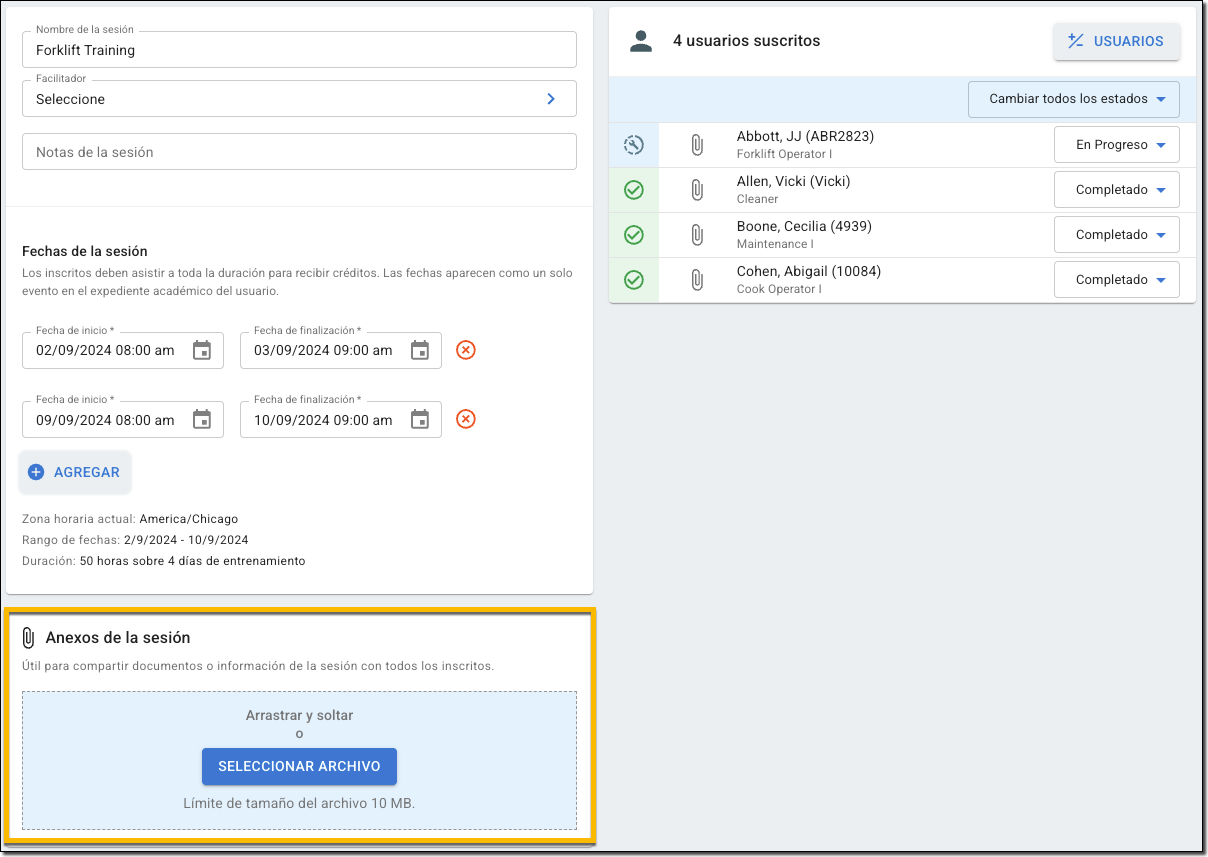Open calendar picker for first start date
Image resolution: width=1208 pixels, height=857 pixels.
(202, 350)
